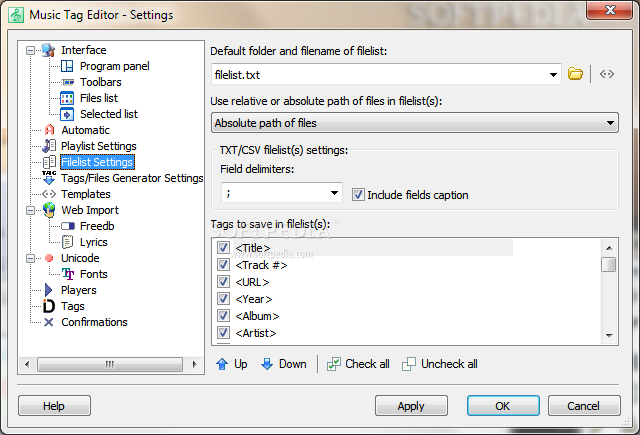Click the Freedb icon
Viewport: 640px width, 435px height.
[68, 226]
